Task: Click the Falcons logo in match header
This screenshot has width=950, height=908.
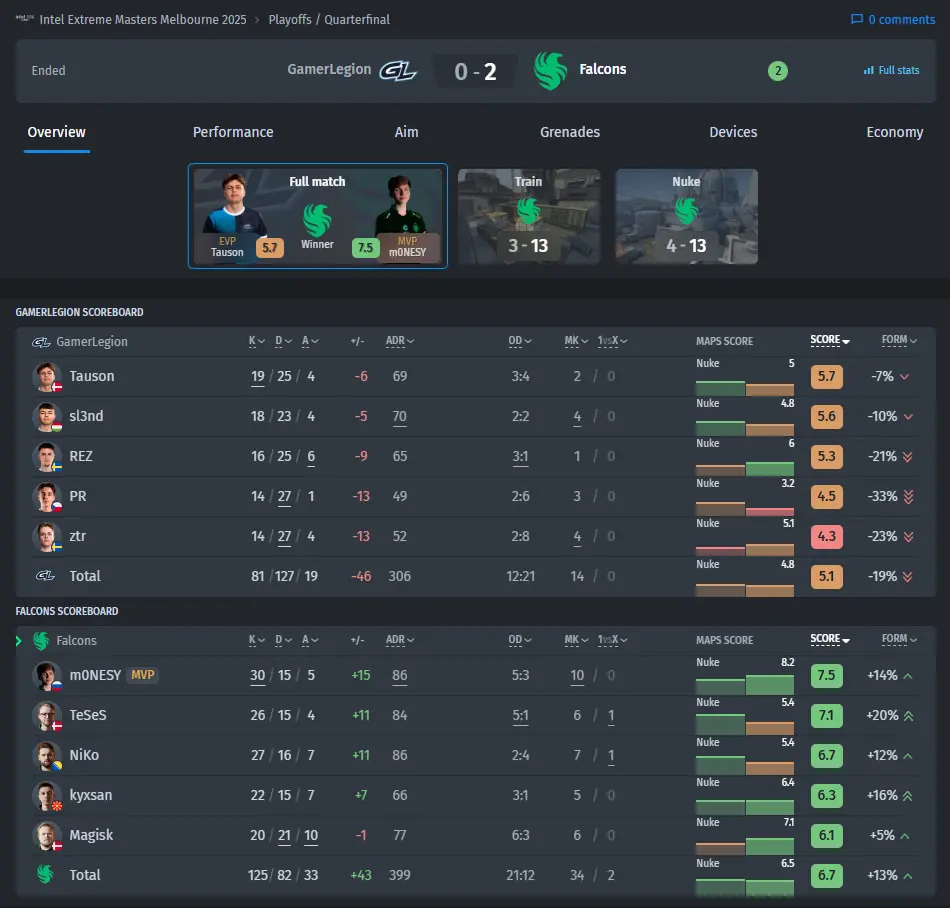Action: (550, 71)
